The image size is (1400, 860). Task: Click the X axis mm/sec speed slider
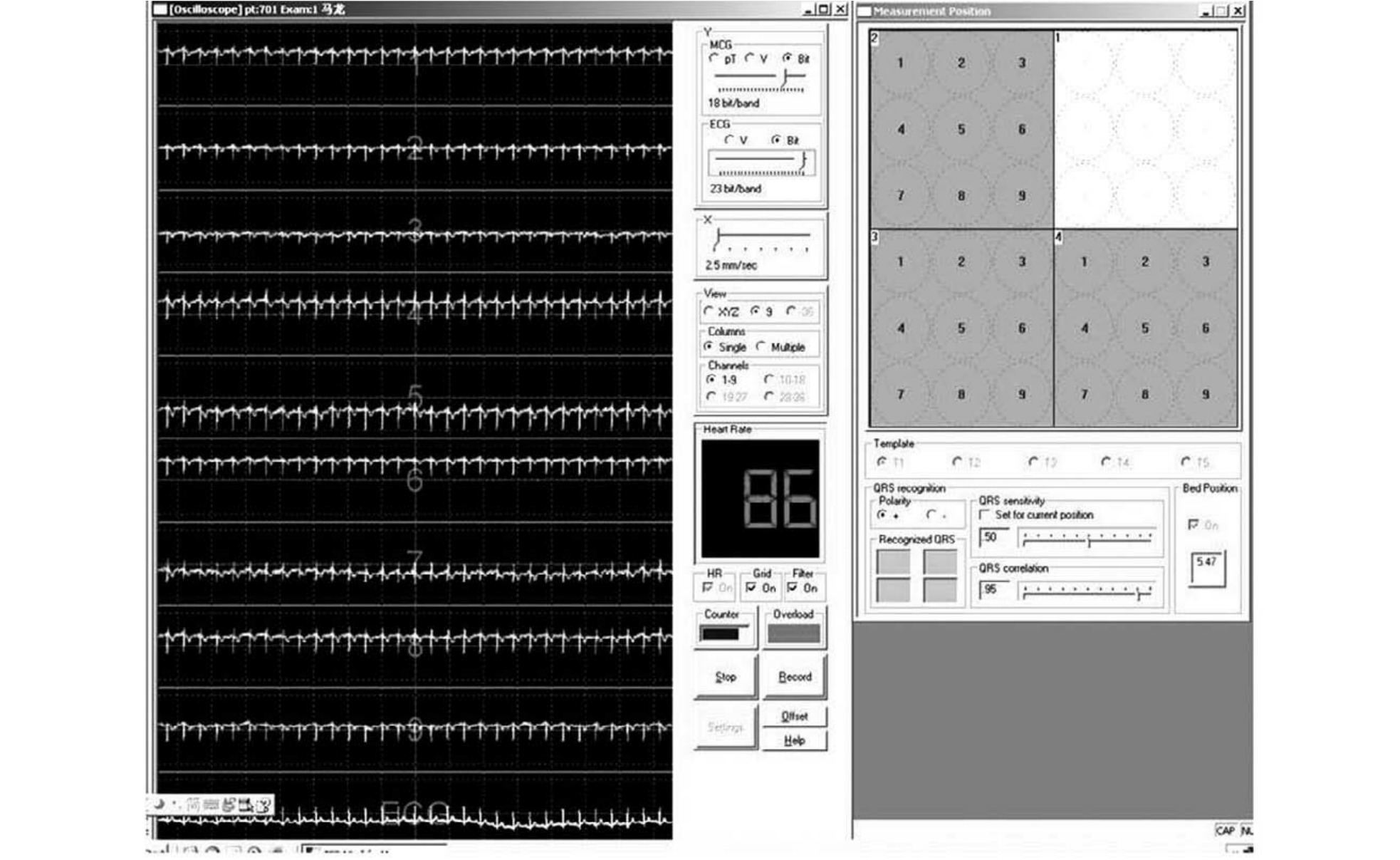[x=761, y=235]
